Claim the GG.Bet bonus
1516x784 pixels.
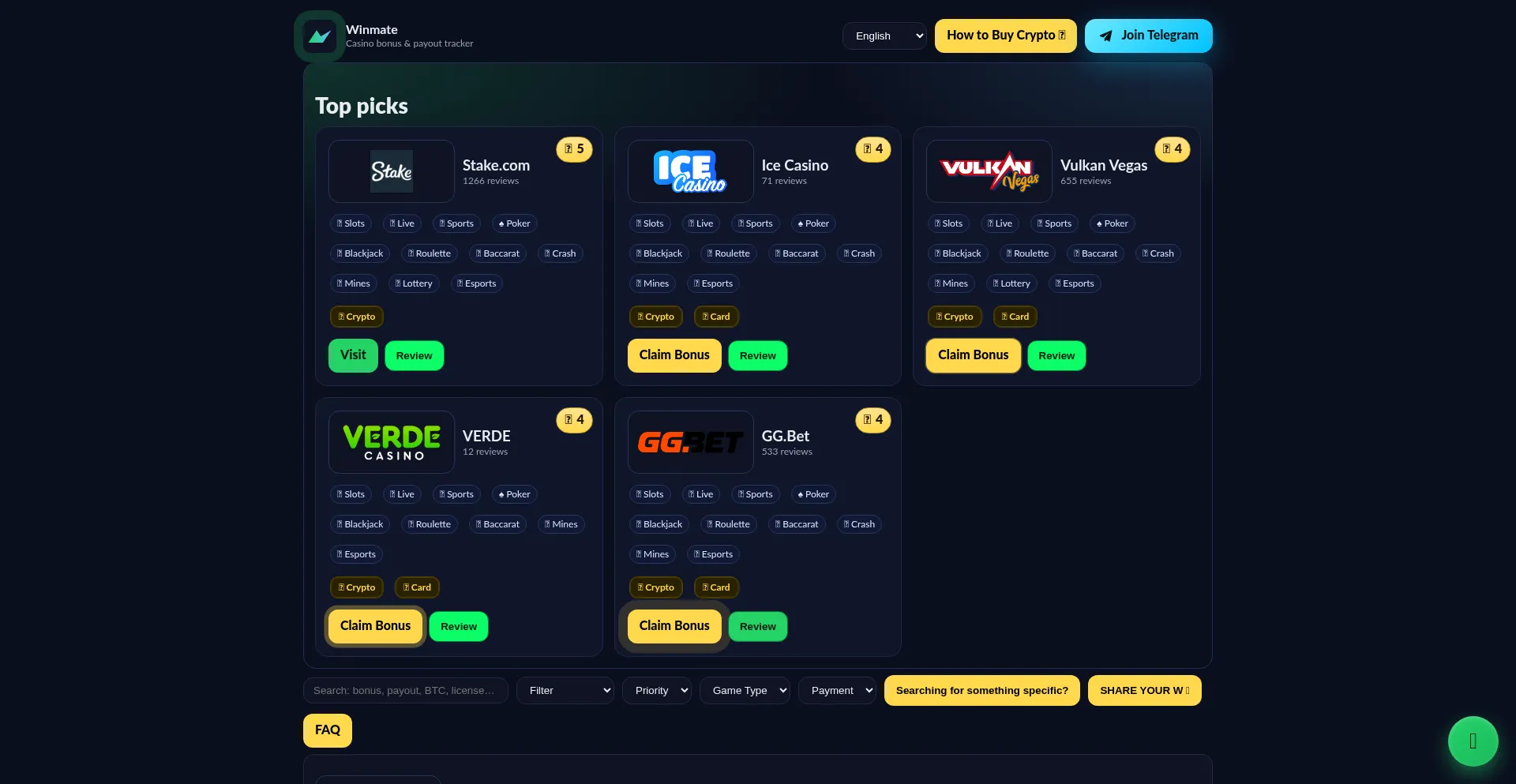click(x=674, y=626)
